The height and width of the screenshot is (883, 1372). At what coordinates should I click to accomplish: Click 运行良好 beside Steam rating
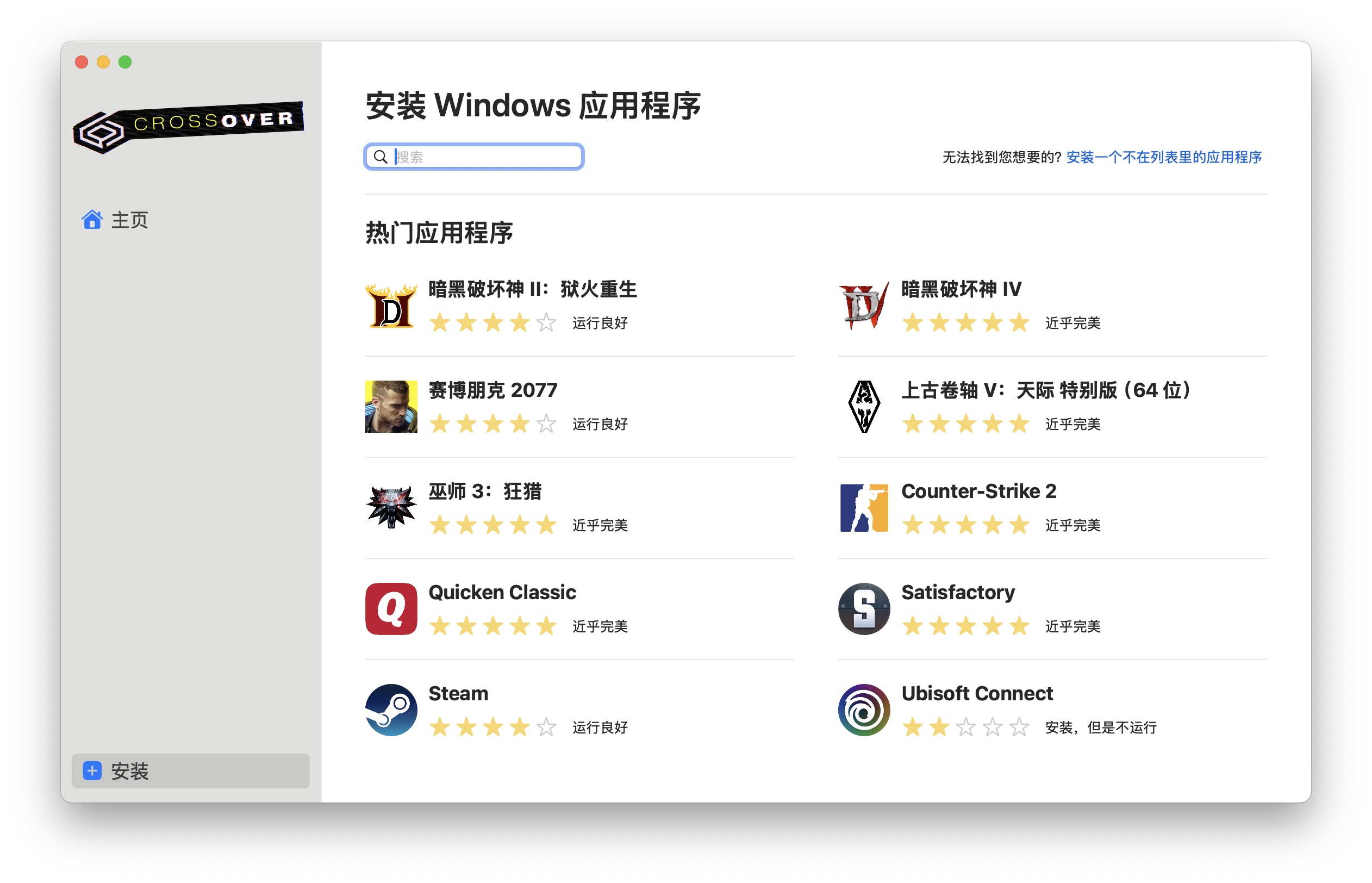(600, 727)
